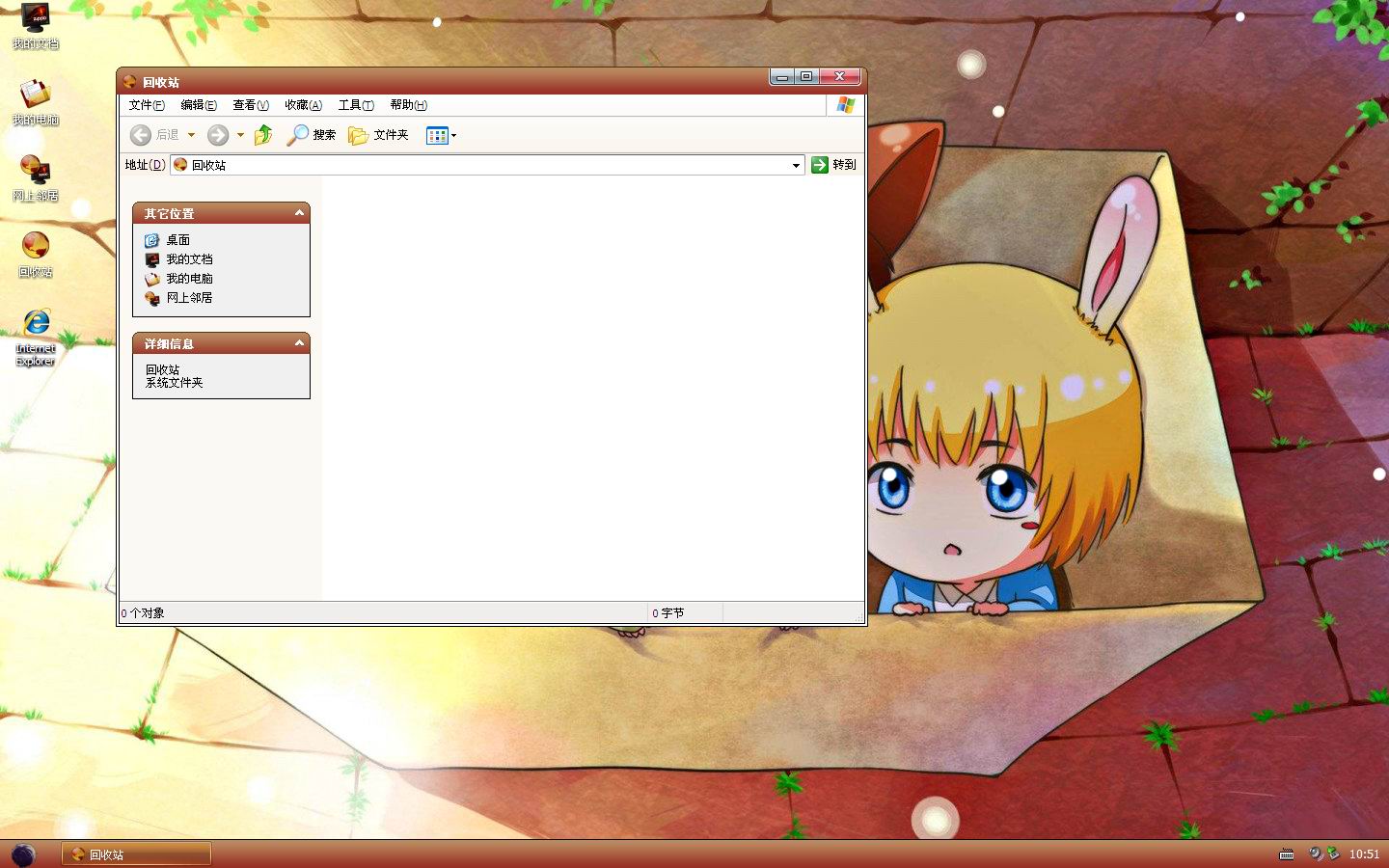Click the 我的文档 sidebar icon
Screen dimensions: 1389x868
(x=152, y=259)
